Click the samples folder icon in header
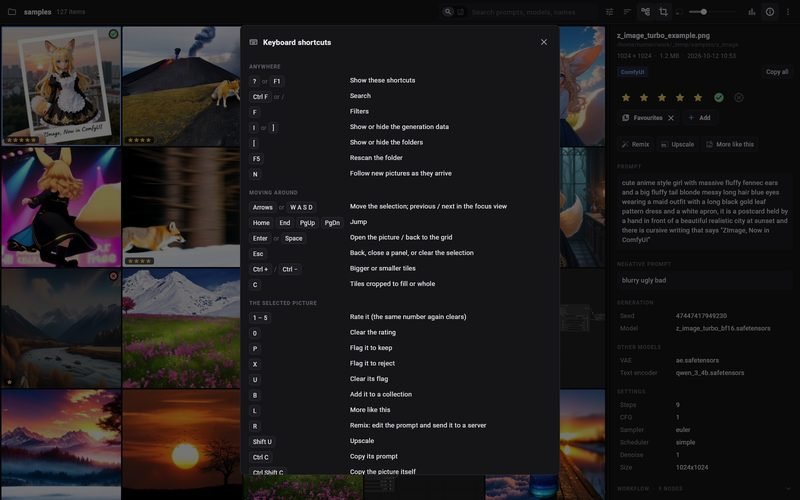 (12, 12)
